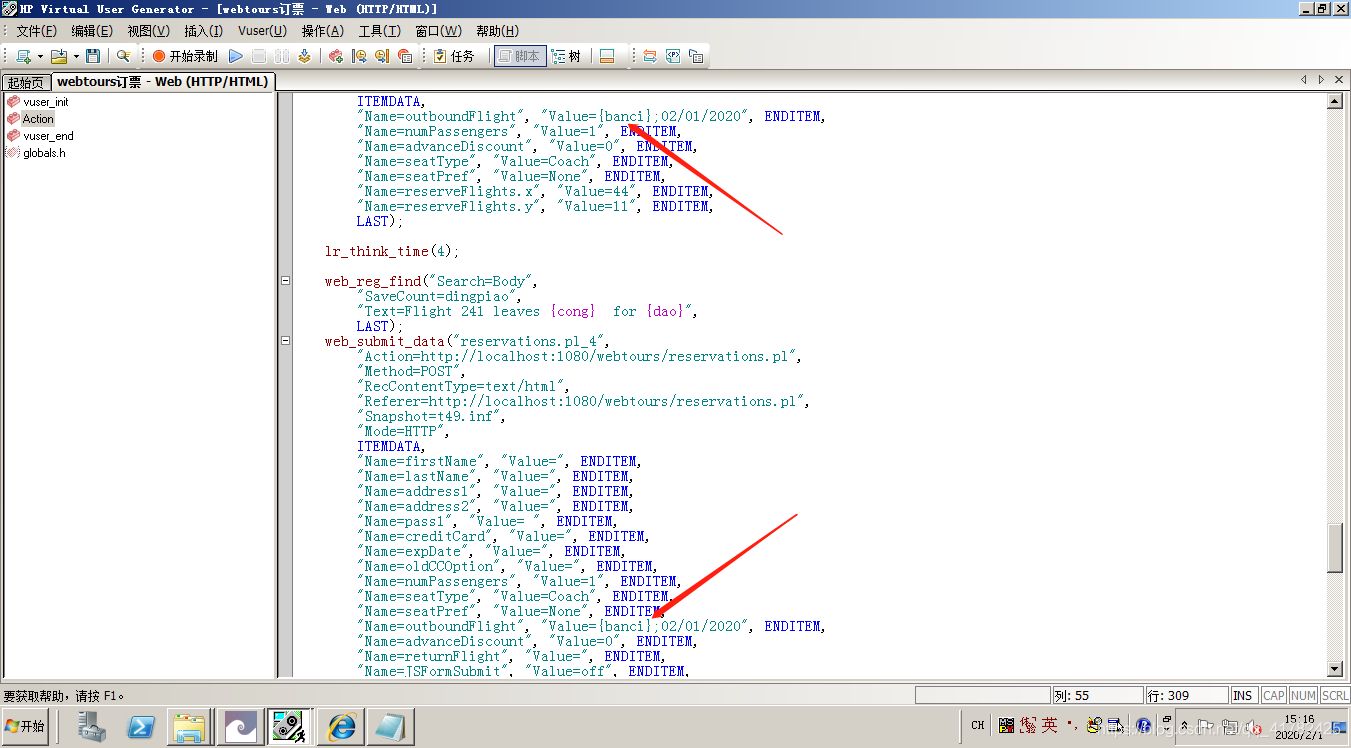Click the New Script toolbar icon

click(x=23, y=56)
